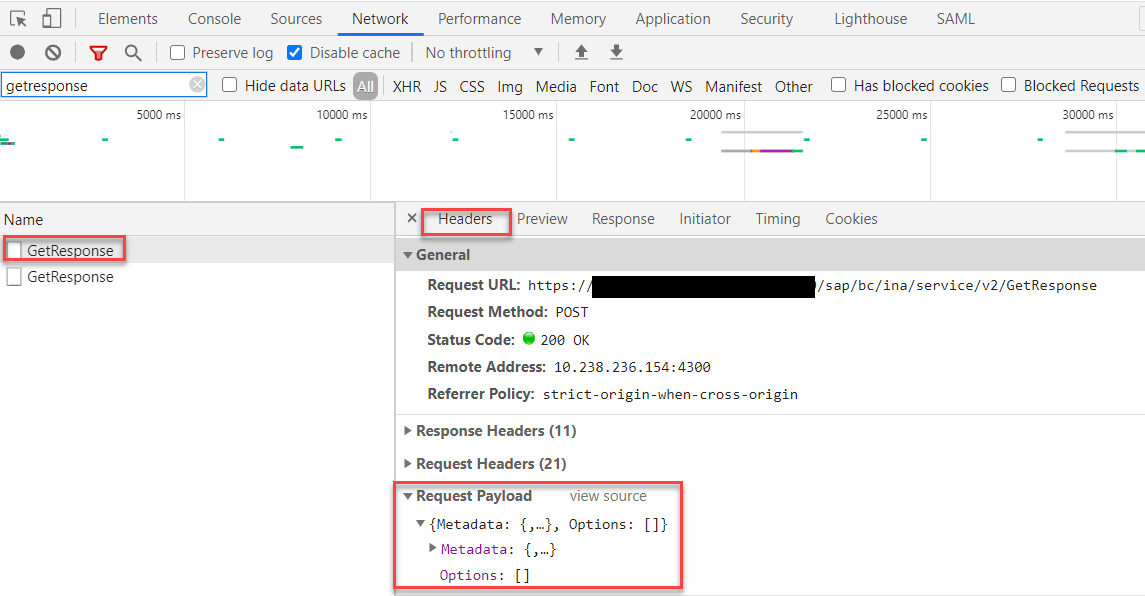This screenshot has width=1145, height=596.
Task: Filter requests by Other
Action: (793, 86)
